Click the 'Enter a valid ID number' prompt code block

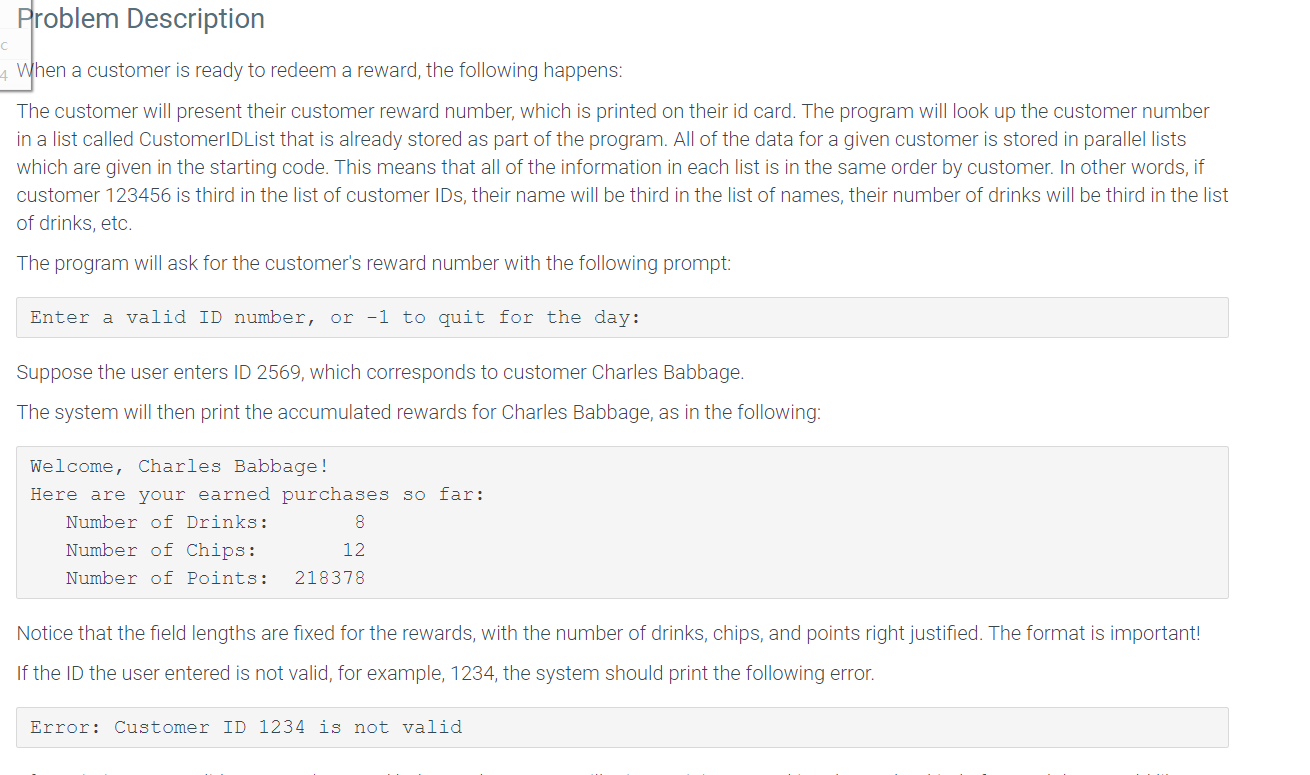(622, 317)
